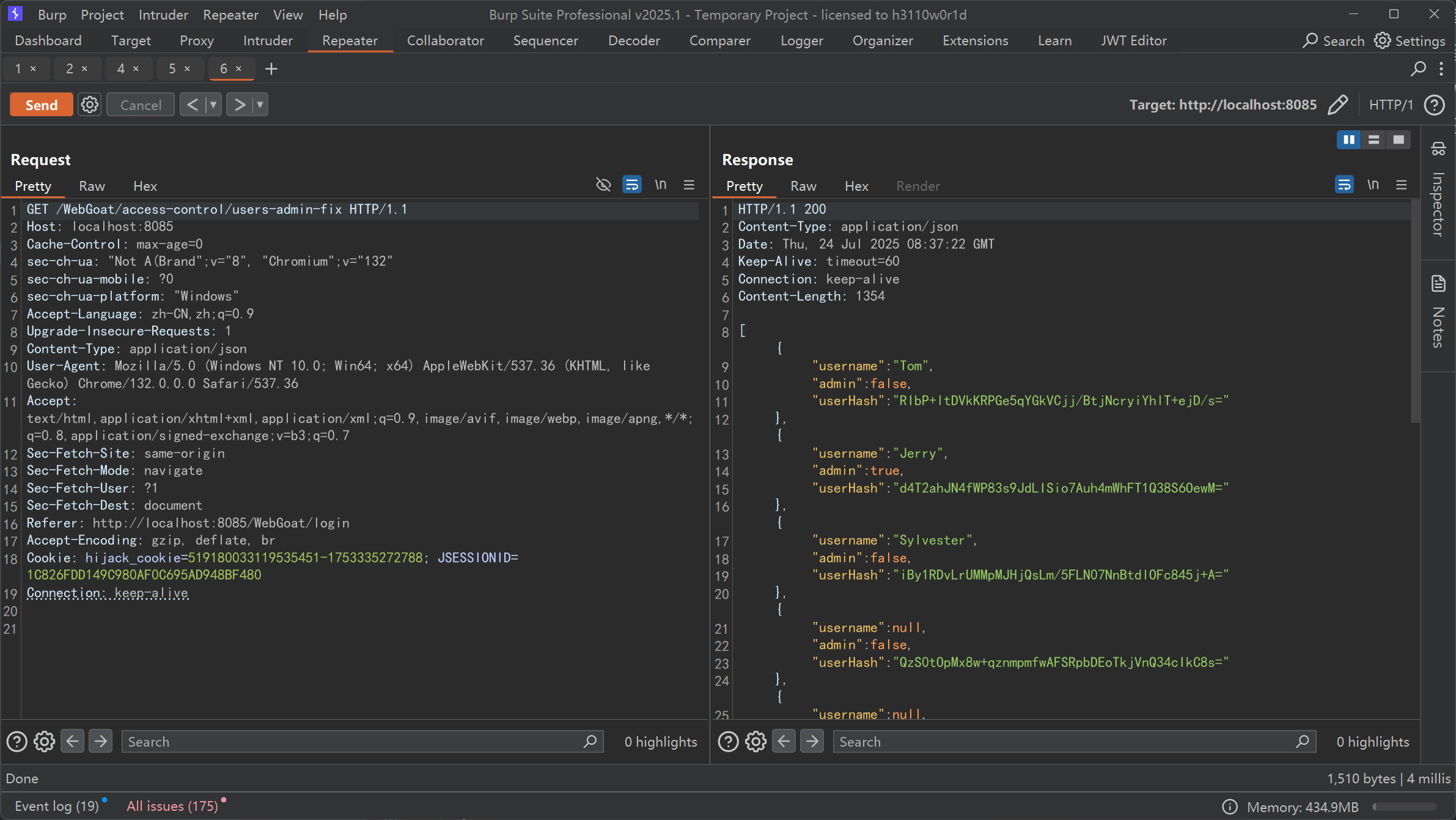1456x820 pixels.
Task: Toggle hide non-printable chars in Request
Action: point(603,184)
